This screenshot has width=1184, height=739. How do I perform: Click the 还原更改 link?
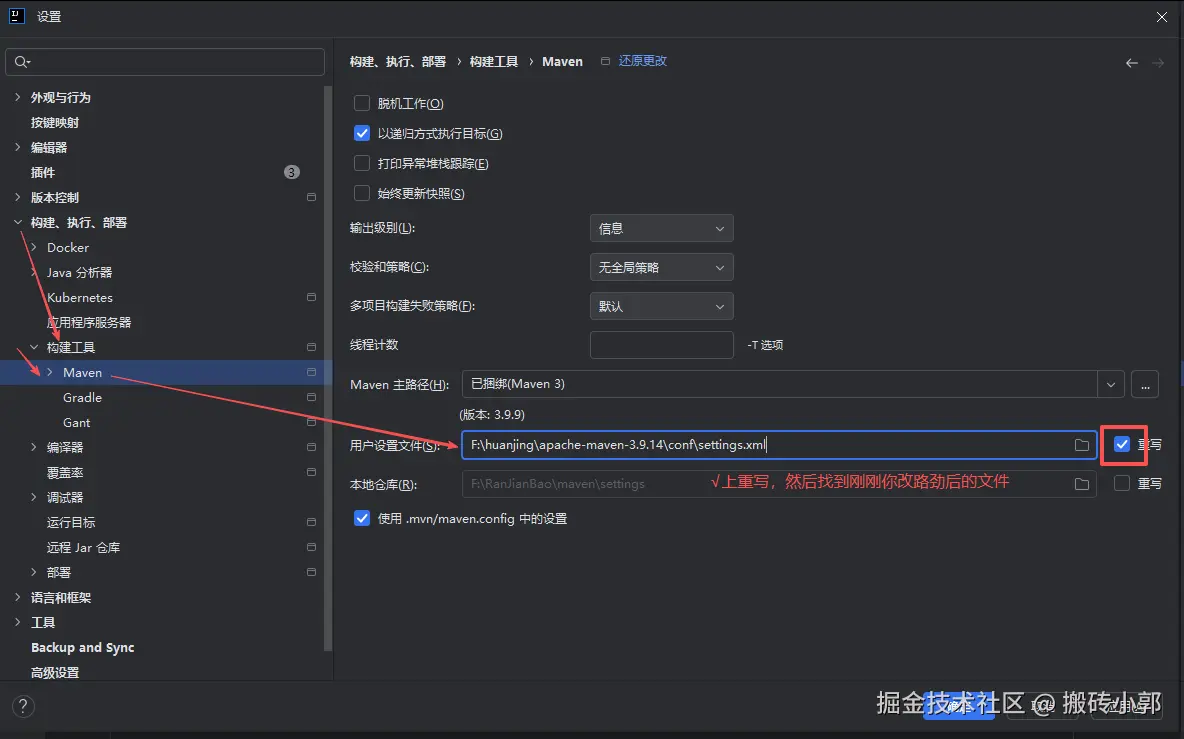point(643,60)
